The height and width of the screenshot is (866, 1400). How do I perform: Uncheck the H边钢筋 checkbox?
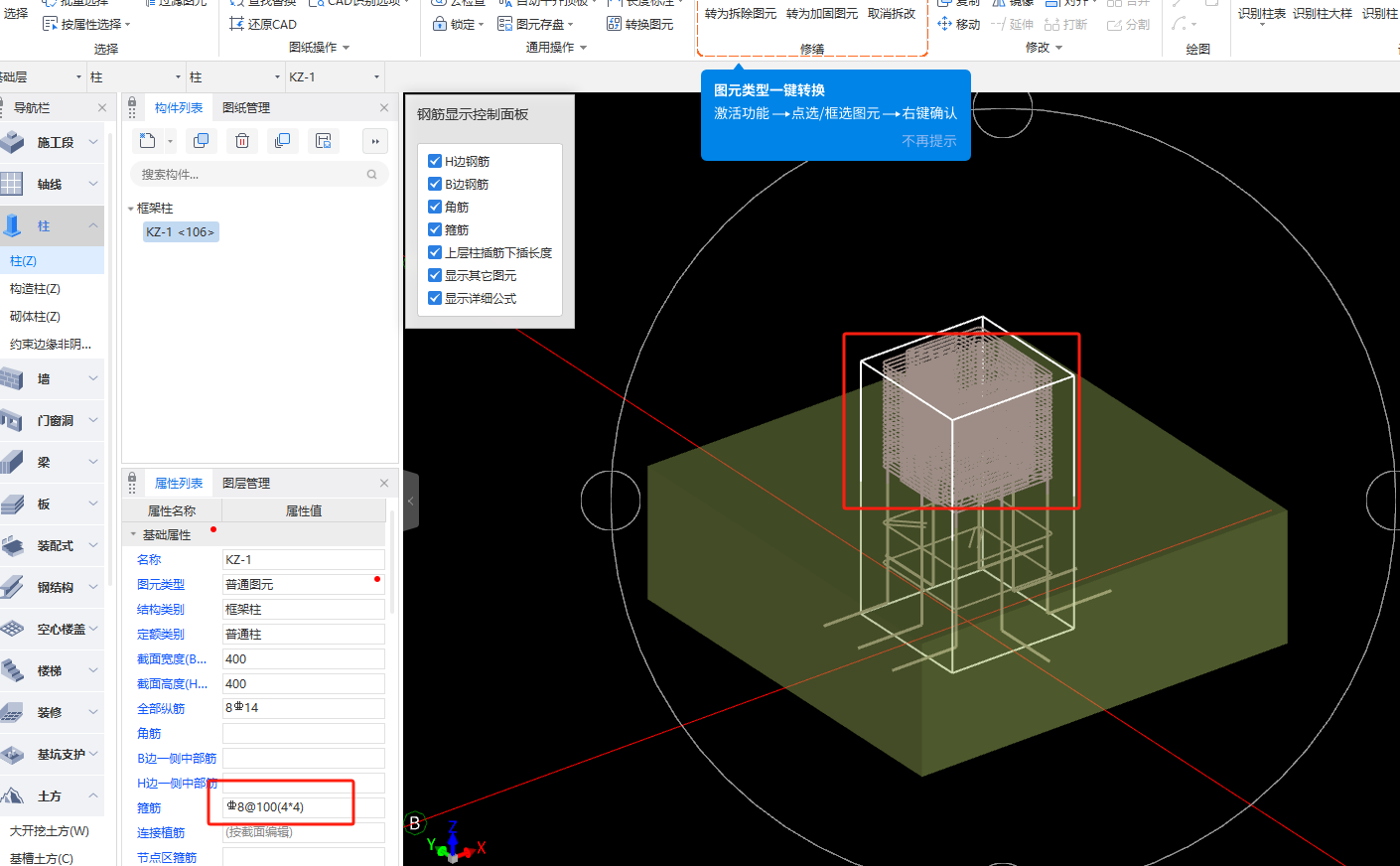pos(435,161)
